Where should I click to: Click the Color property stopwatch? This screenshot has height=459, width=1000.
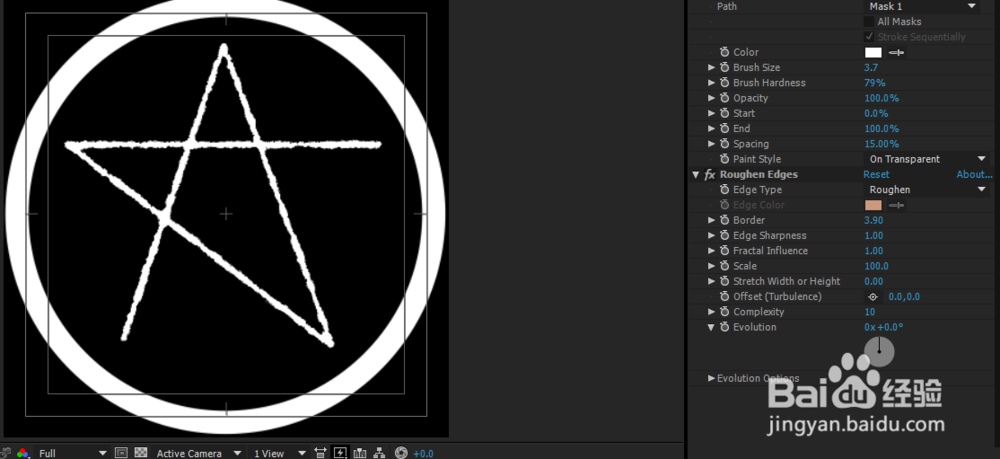(724, 52)
